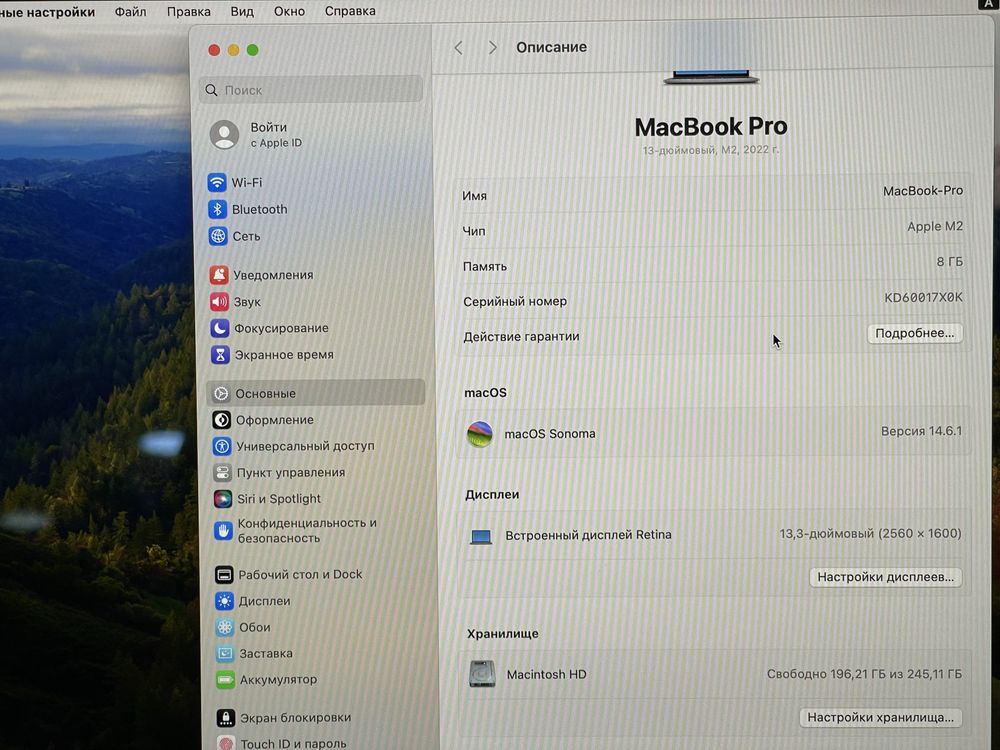This screenshot has width=1000, height=750.
Task: Open Дисплеи sun icon in sidebar
Action: click(x=224, y=601)
